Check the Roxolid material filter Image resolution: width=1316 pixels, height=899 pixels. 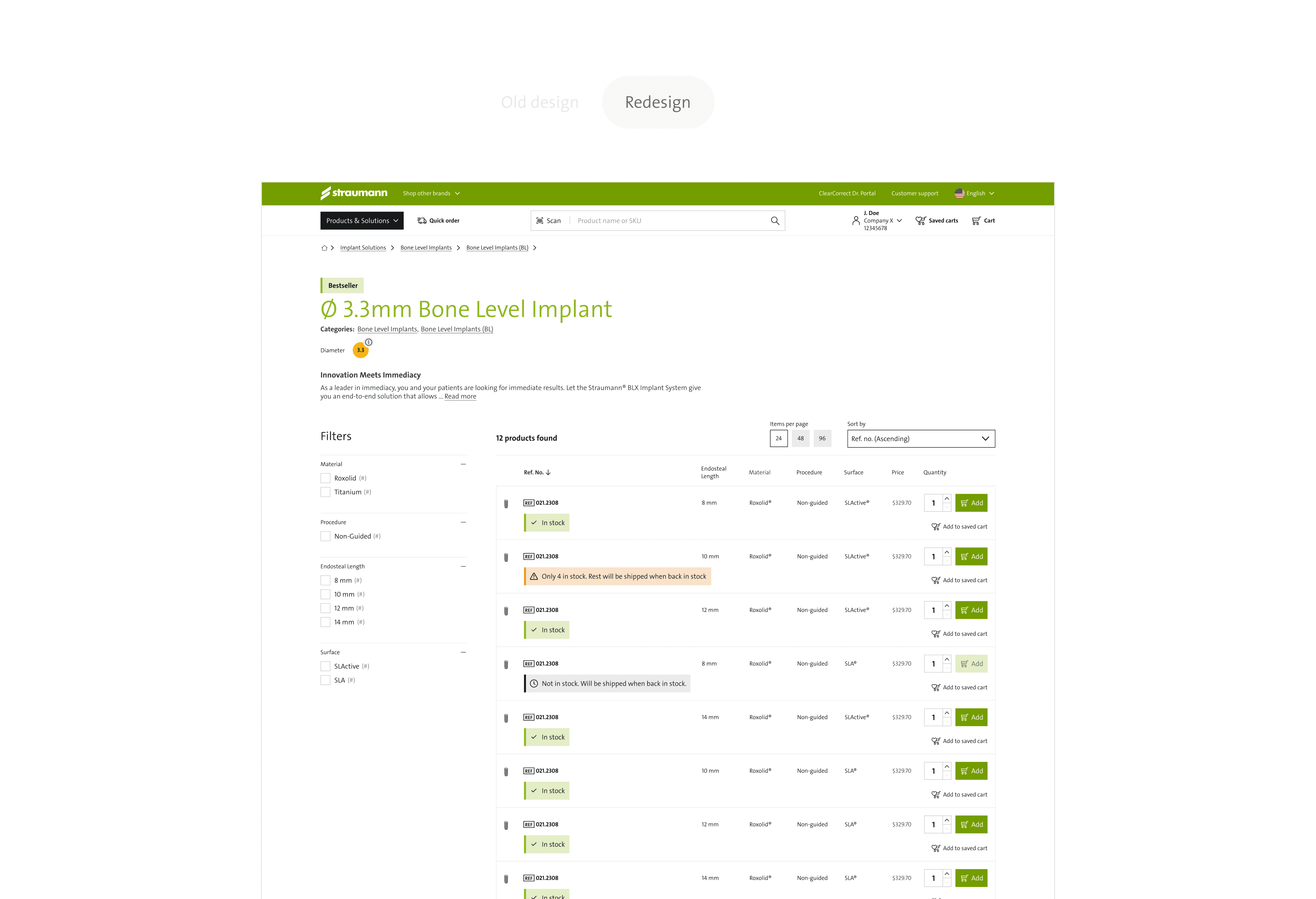[326, 478]
